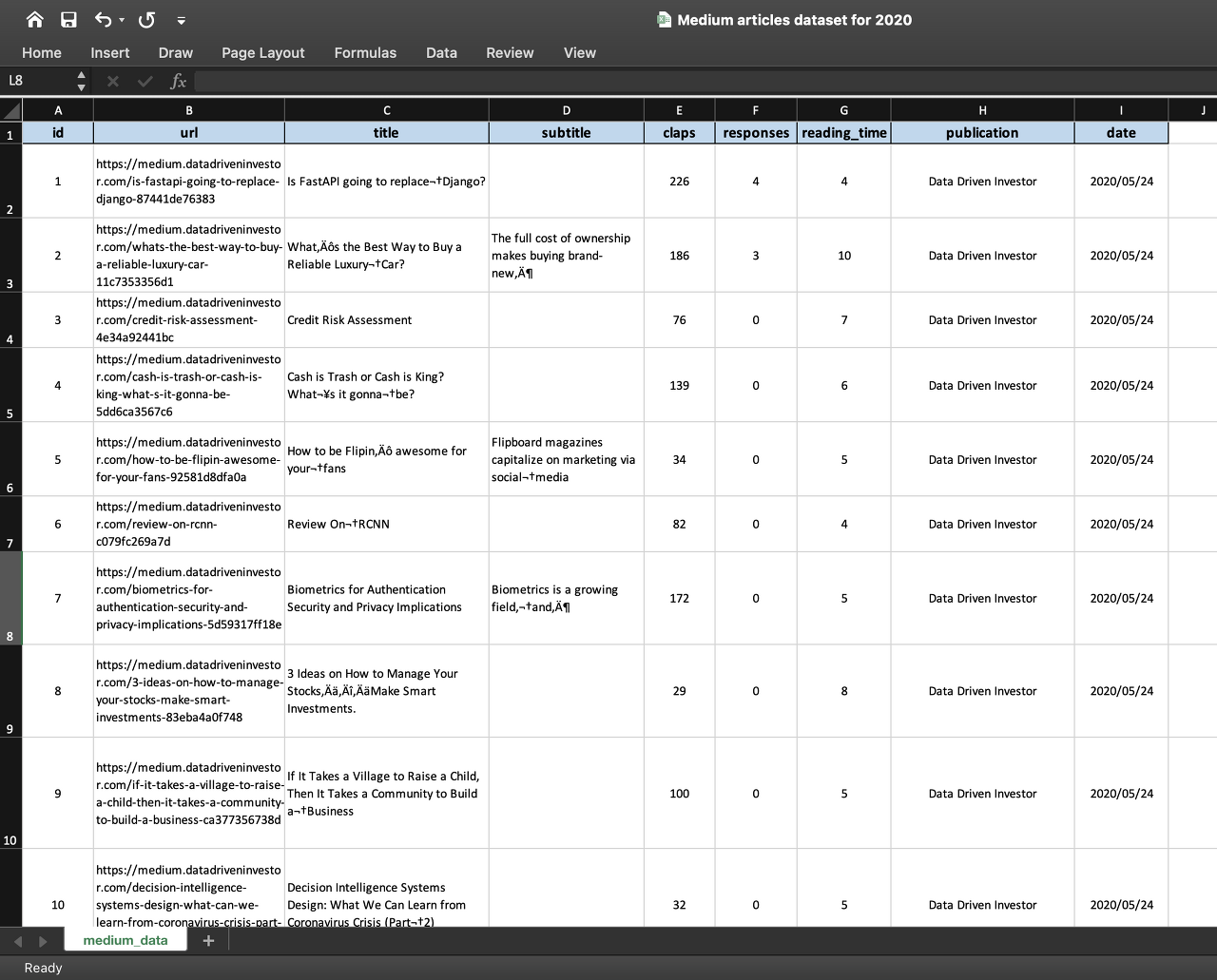Open the Formulas ribbon tab
The width and height of the screenshot is (1217, 980).
tap(365, 53)
